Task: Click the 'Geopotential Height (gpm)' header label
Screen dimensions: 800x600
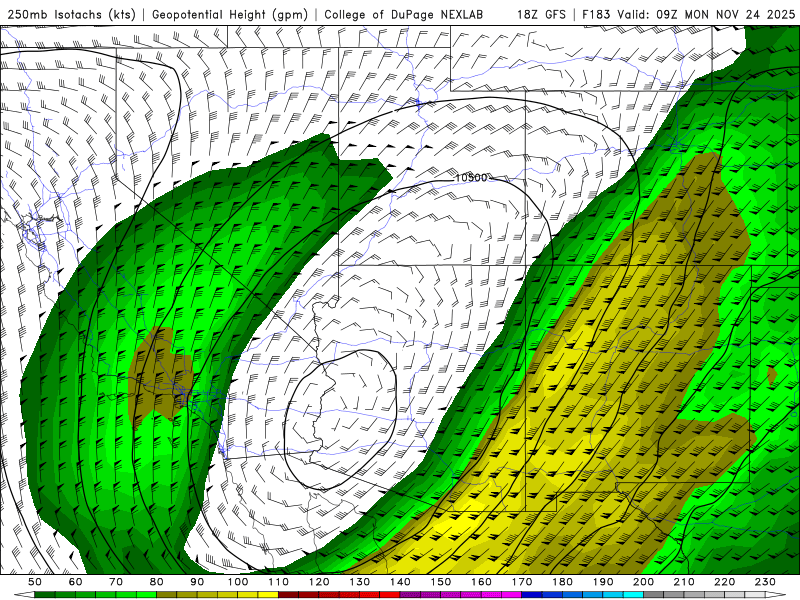Action: pyautogui.click(x=230, y=15)
